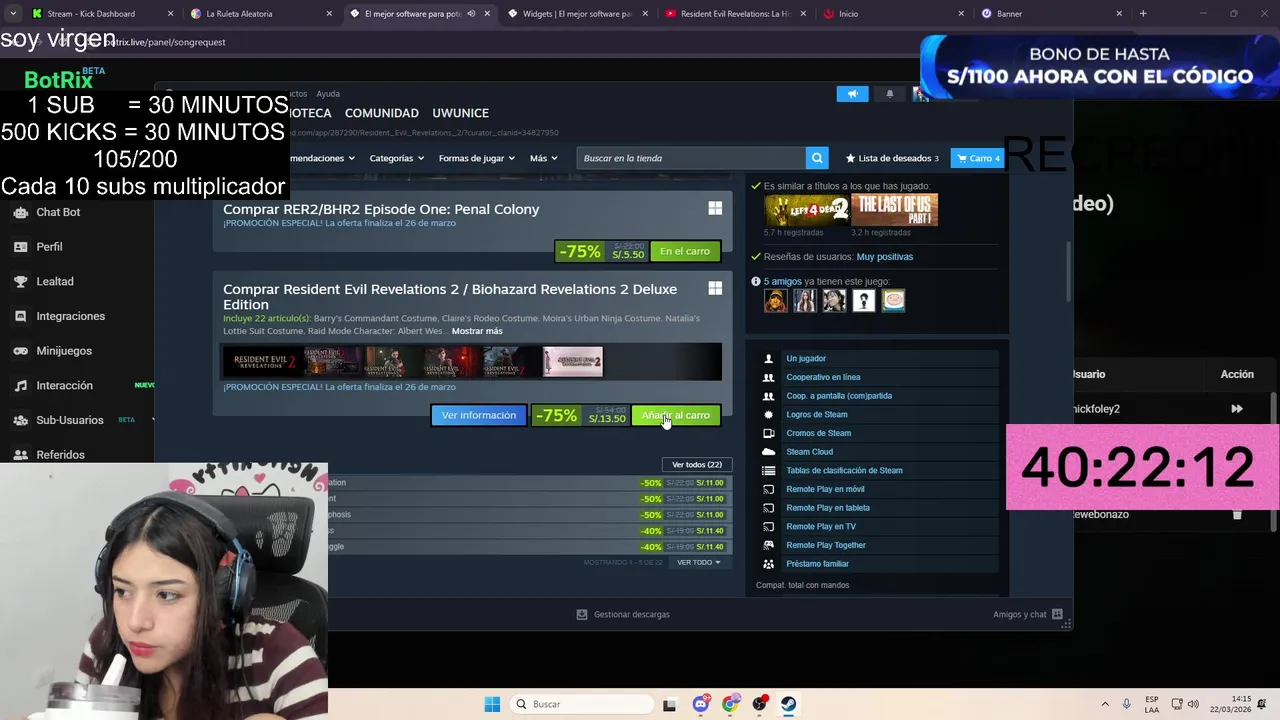Image resolution: width=1280 pixels, height=720 pixels.
Task: Expand the Formas de jugar dropdown
Action: [x=476, y=158]
